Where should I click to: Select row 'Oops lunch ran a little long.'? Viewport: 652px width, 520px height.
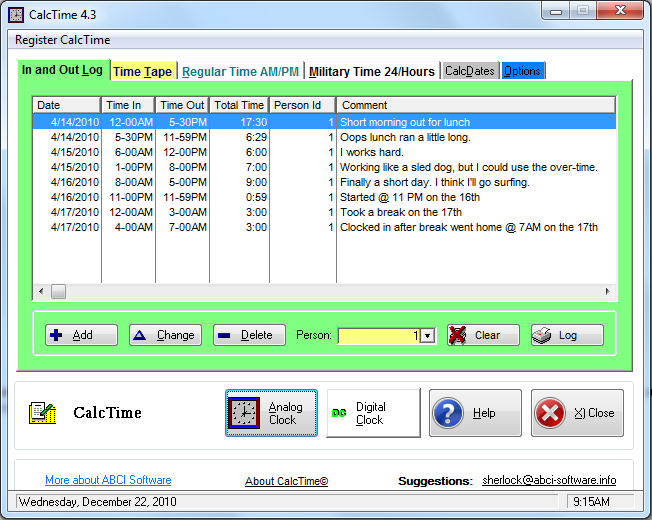pos(324,137)
